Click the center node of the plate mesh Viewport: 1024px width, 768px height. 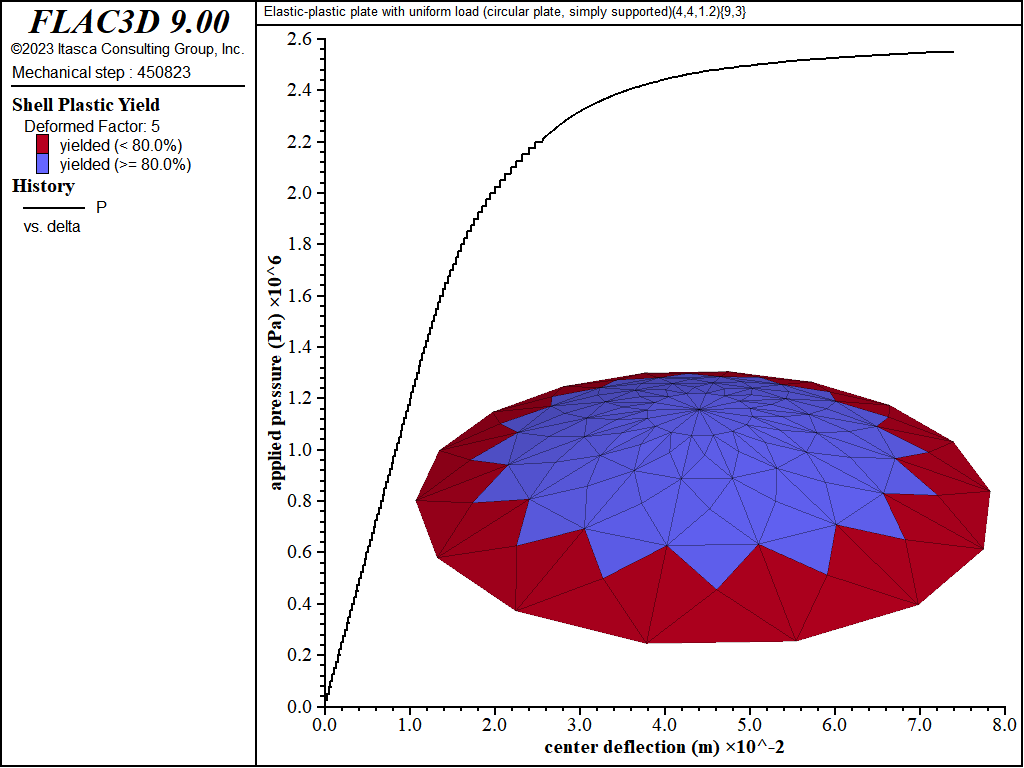pos(698,409)
